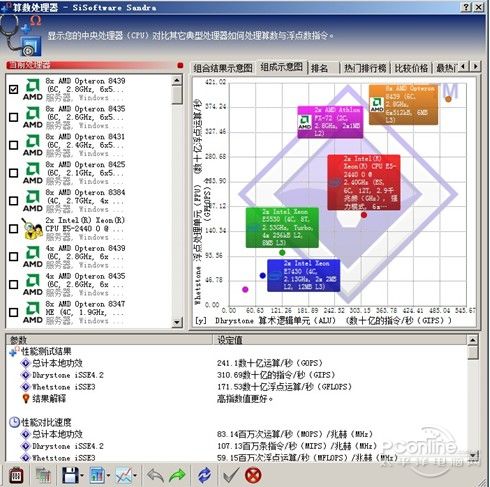Click the red cancel X icon

(x=253, y=475)
